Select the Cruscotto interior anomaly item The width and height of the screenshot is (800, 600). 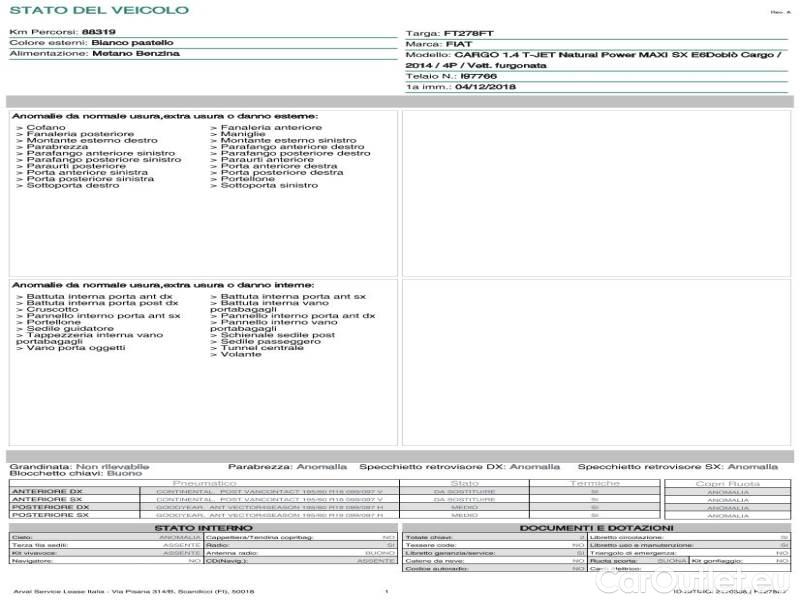pos(52,310)
